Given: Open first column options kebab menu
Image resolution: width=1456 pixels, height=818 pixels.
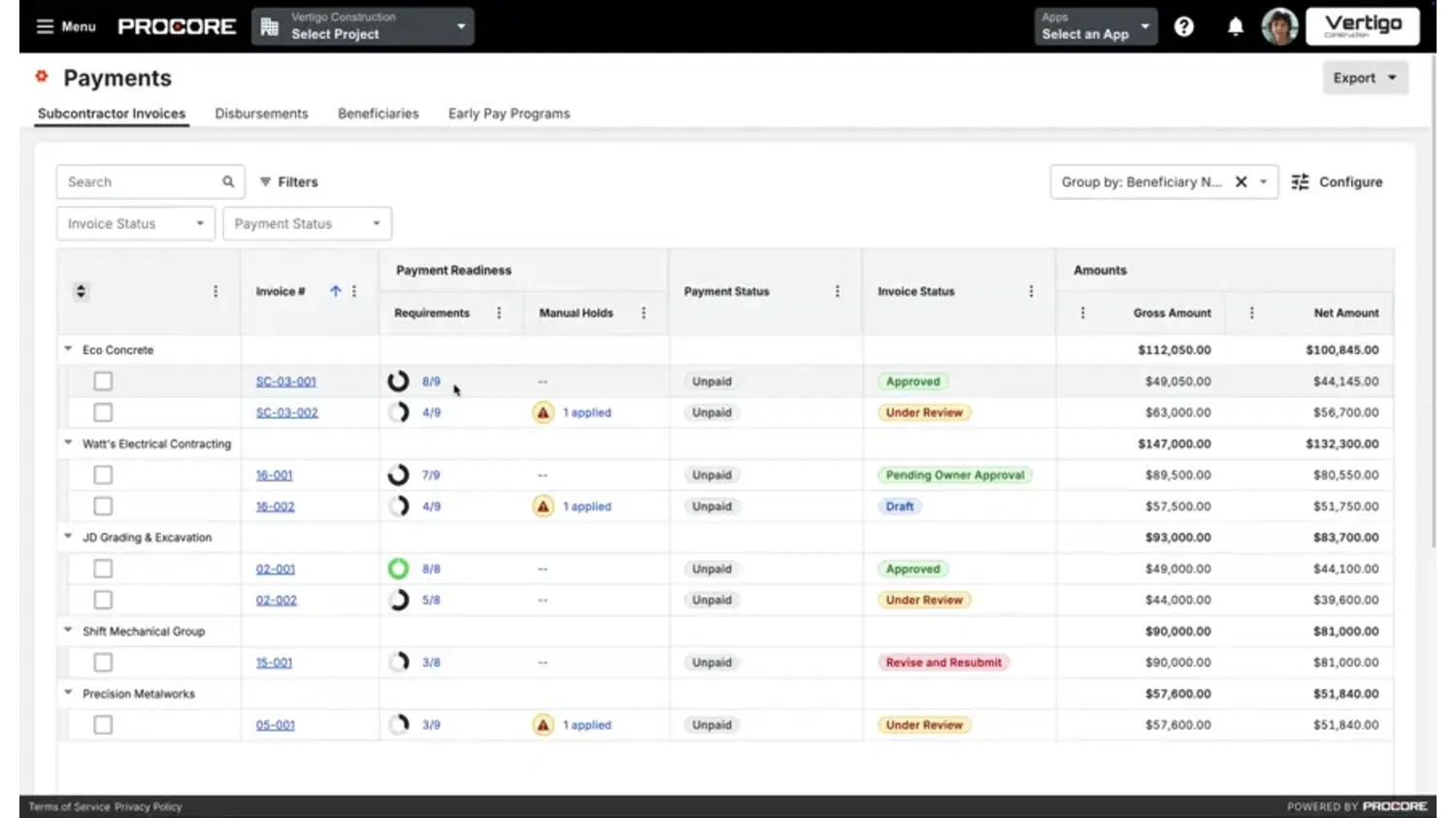Looking at the screenshot, I should point(215,291).
